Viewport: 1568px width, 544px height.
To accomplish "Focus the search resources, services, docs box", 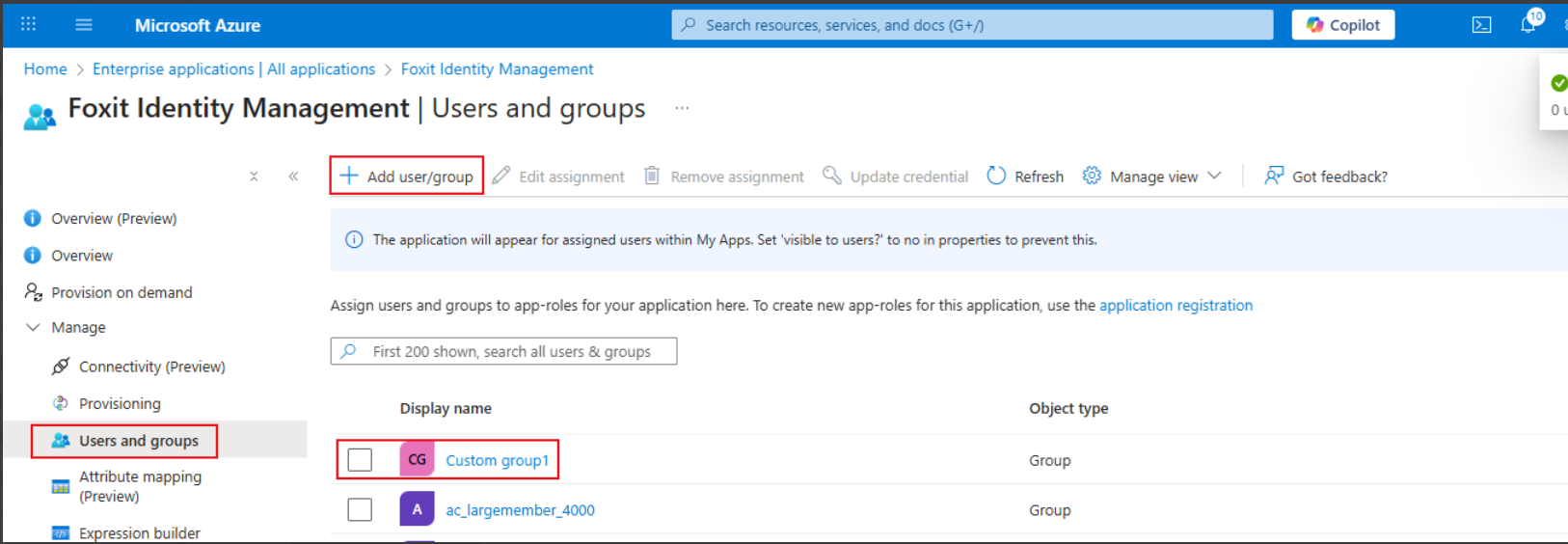I will coord(972,25).
